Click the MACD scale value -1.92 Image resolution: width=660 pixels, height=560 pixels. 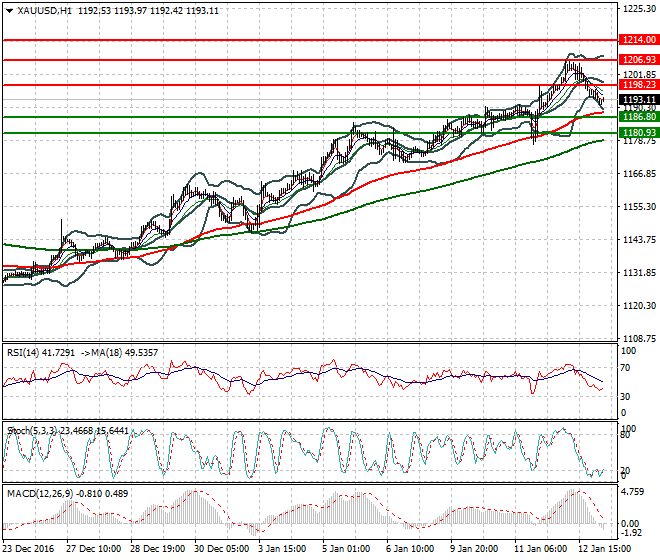(632, 533)
